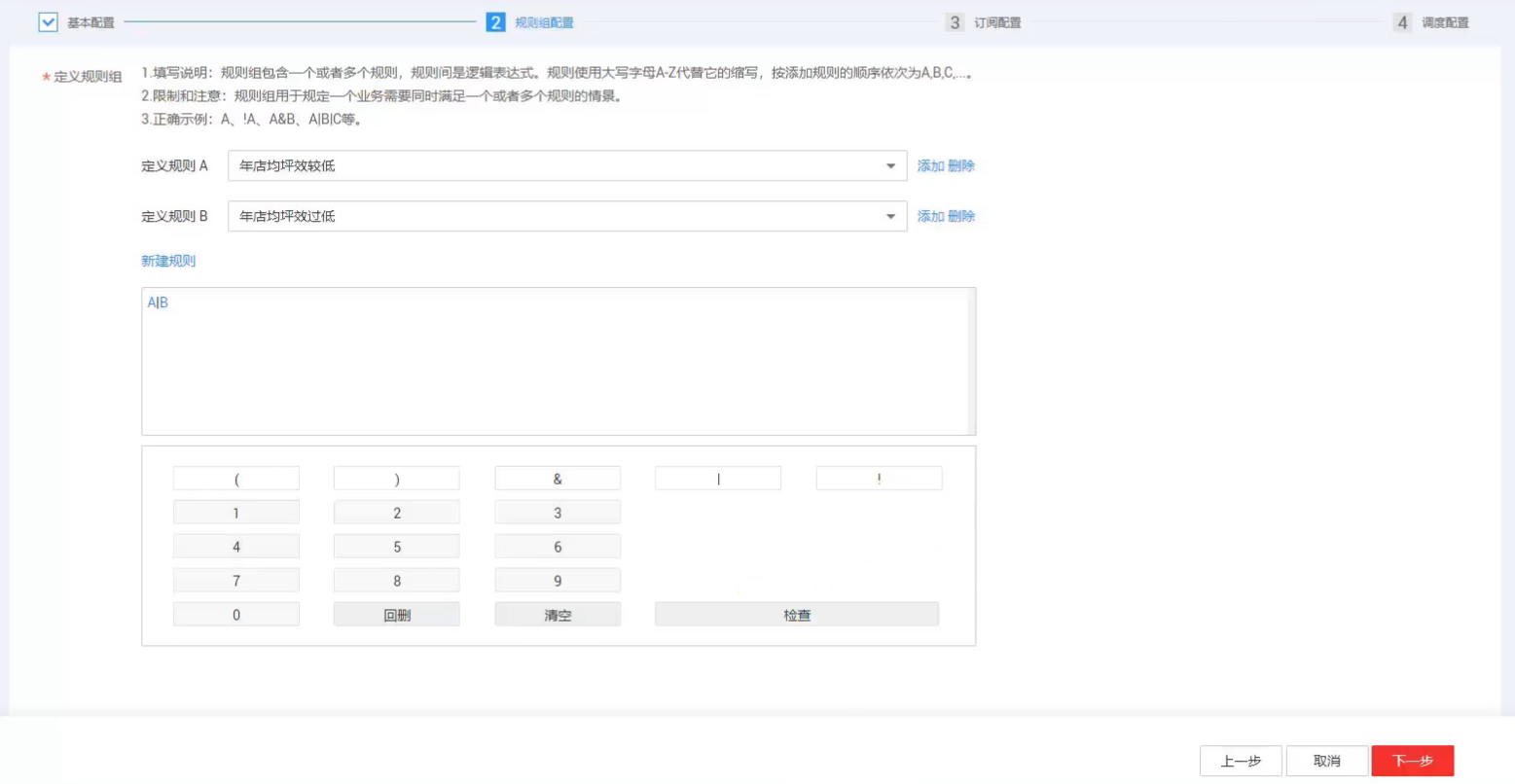Click 添加 link next to rule B
This screenshot has width=1515, height=784.
pyautogui.click(x=930, y=216)
